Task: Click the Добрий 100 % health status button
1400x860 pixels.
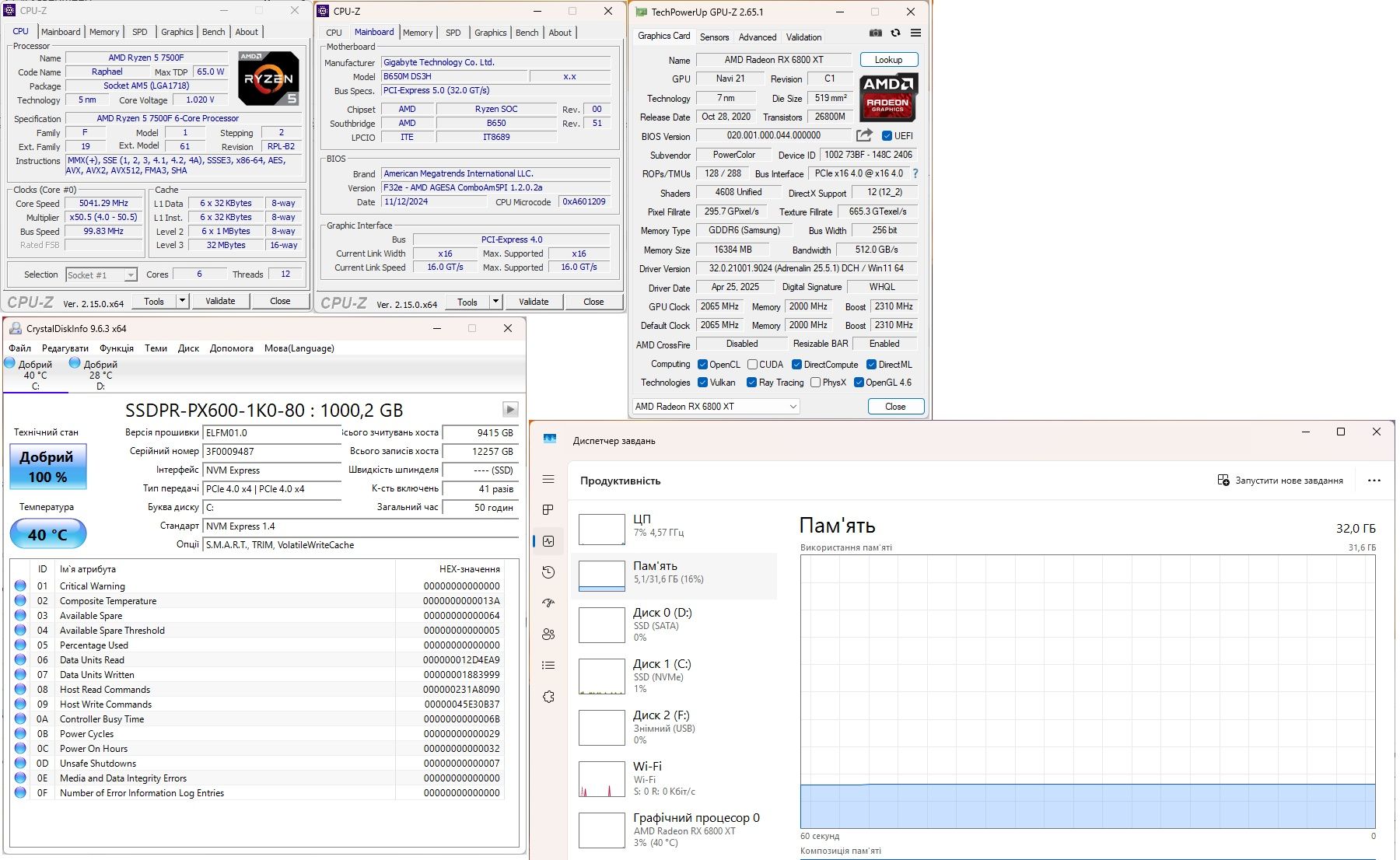Action: [47, 467]
